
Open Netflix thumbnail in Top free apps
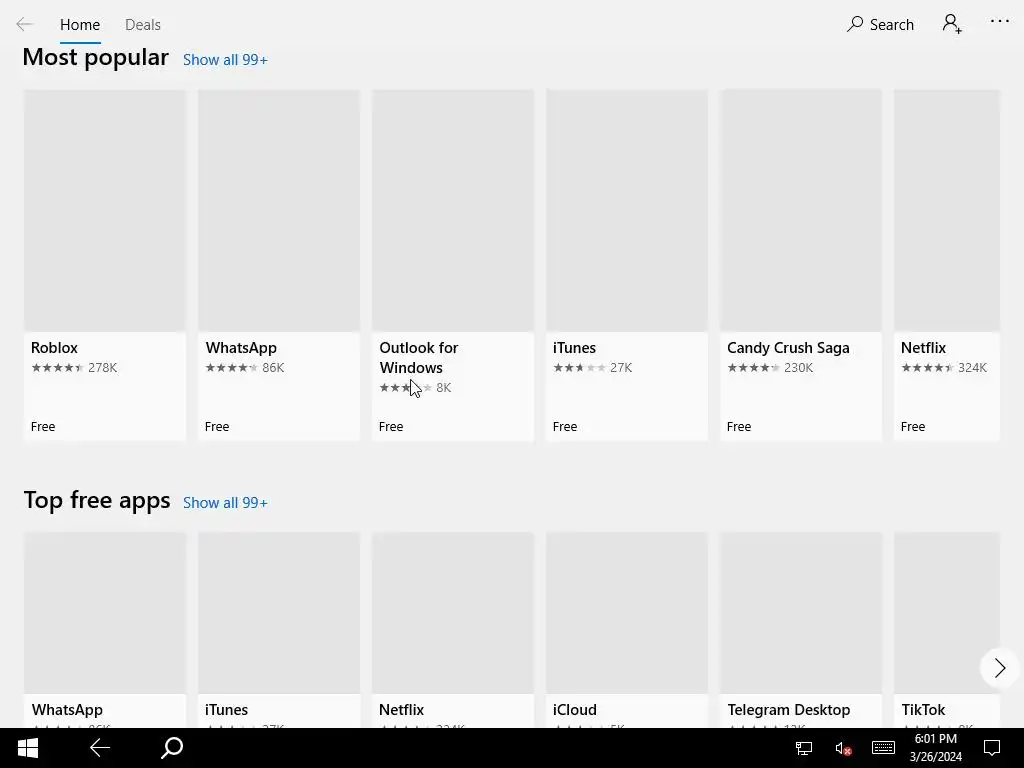coord(453,613)
